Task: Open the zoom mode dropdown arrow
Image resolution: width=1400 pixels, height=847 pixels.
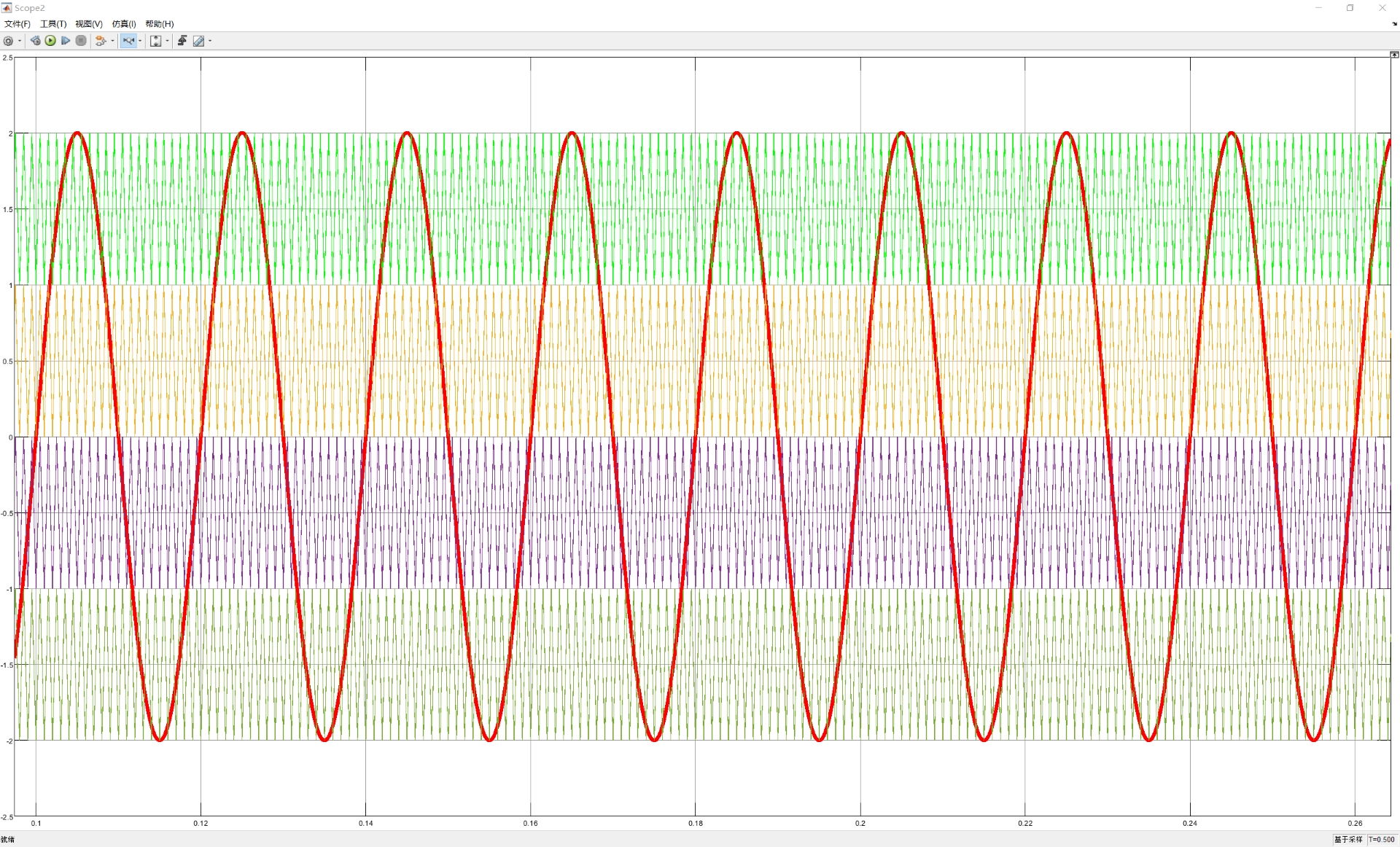Action: point(140,41)
